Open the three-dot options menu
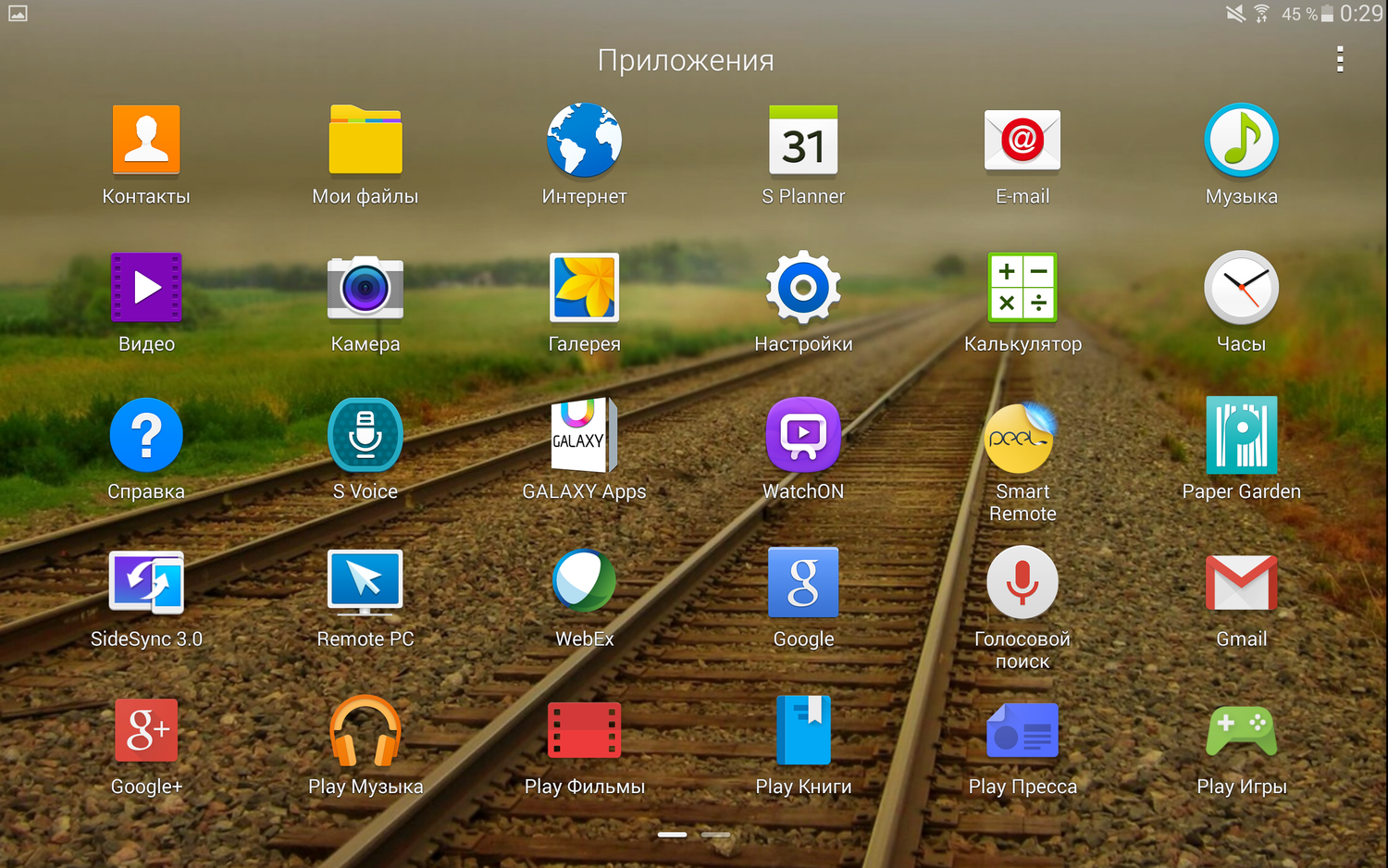Screen dimensions: 1388x868 coord(1340,60)
